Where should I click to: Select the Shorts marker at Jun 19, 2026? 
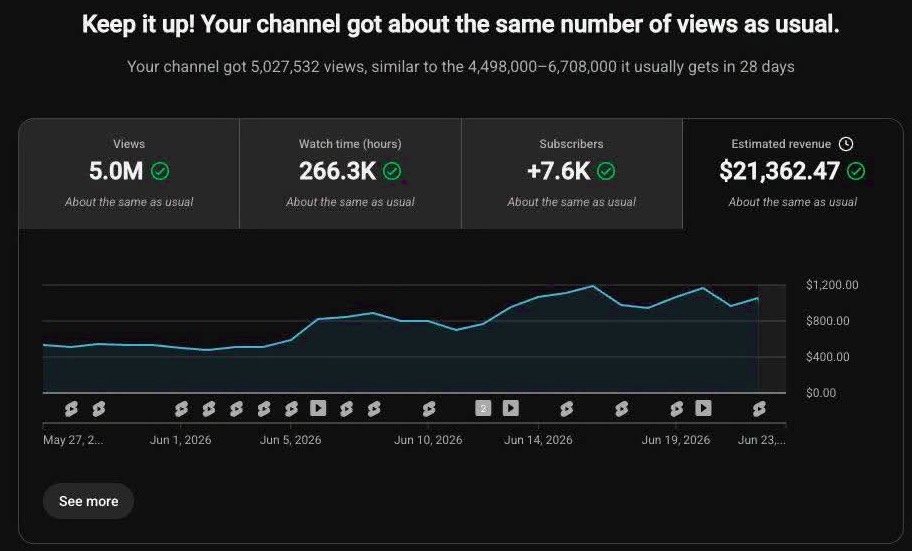click(676, 409)
